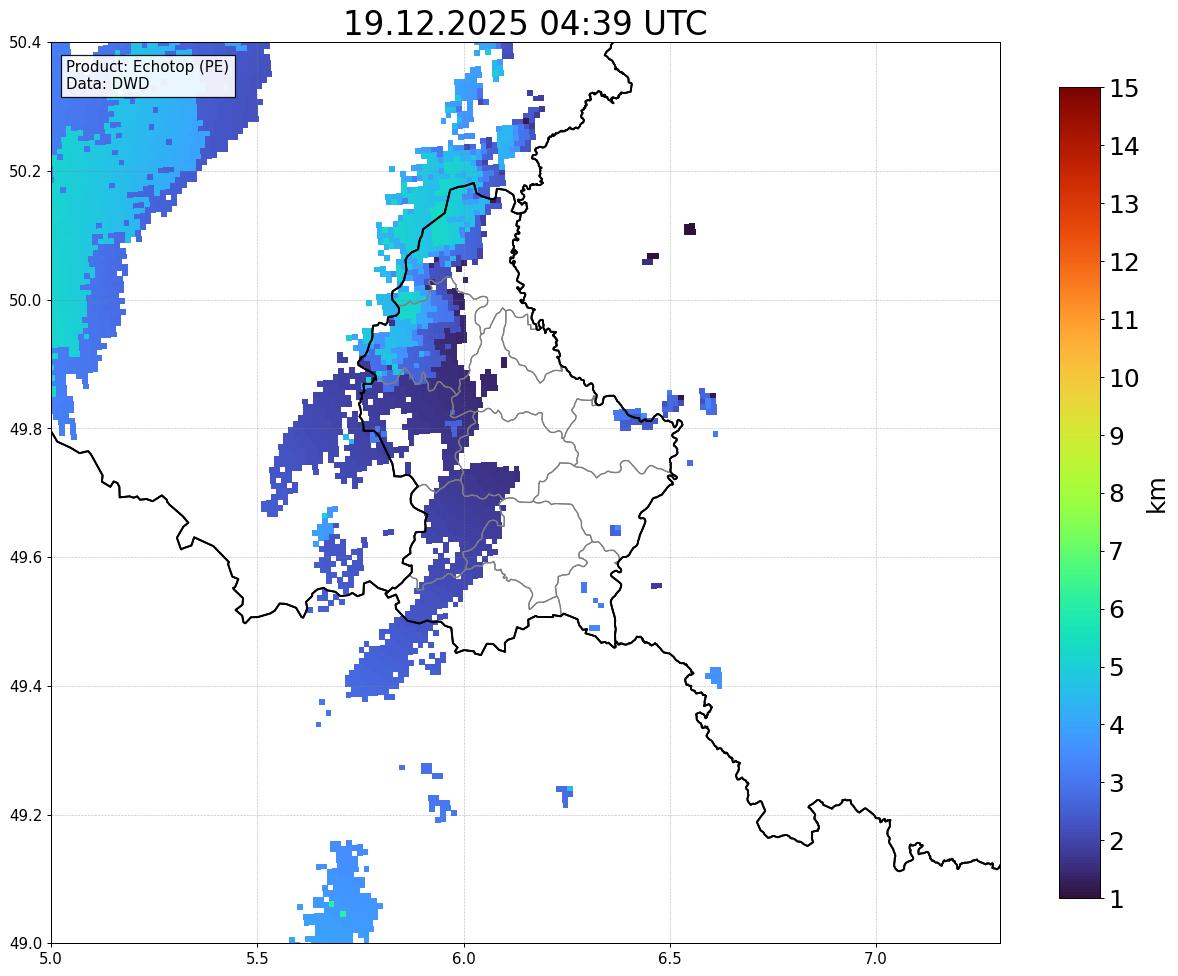Click the latitude axis label '49.8'
Screen dimensions: 1178x976
point(26,429)
